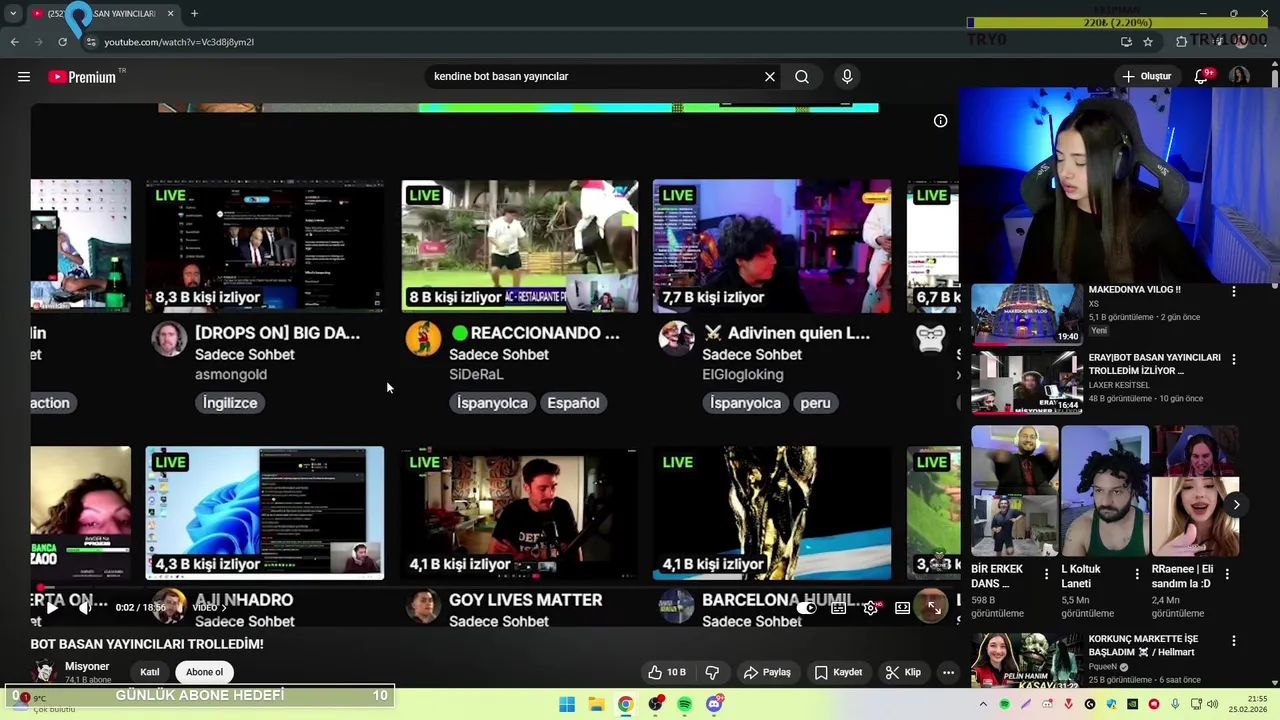Viewport: 1280px width, 720px height.
Task: Toggle subtitles in the player
Action: click(x=838, y=607)
